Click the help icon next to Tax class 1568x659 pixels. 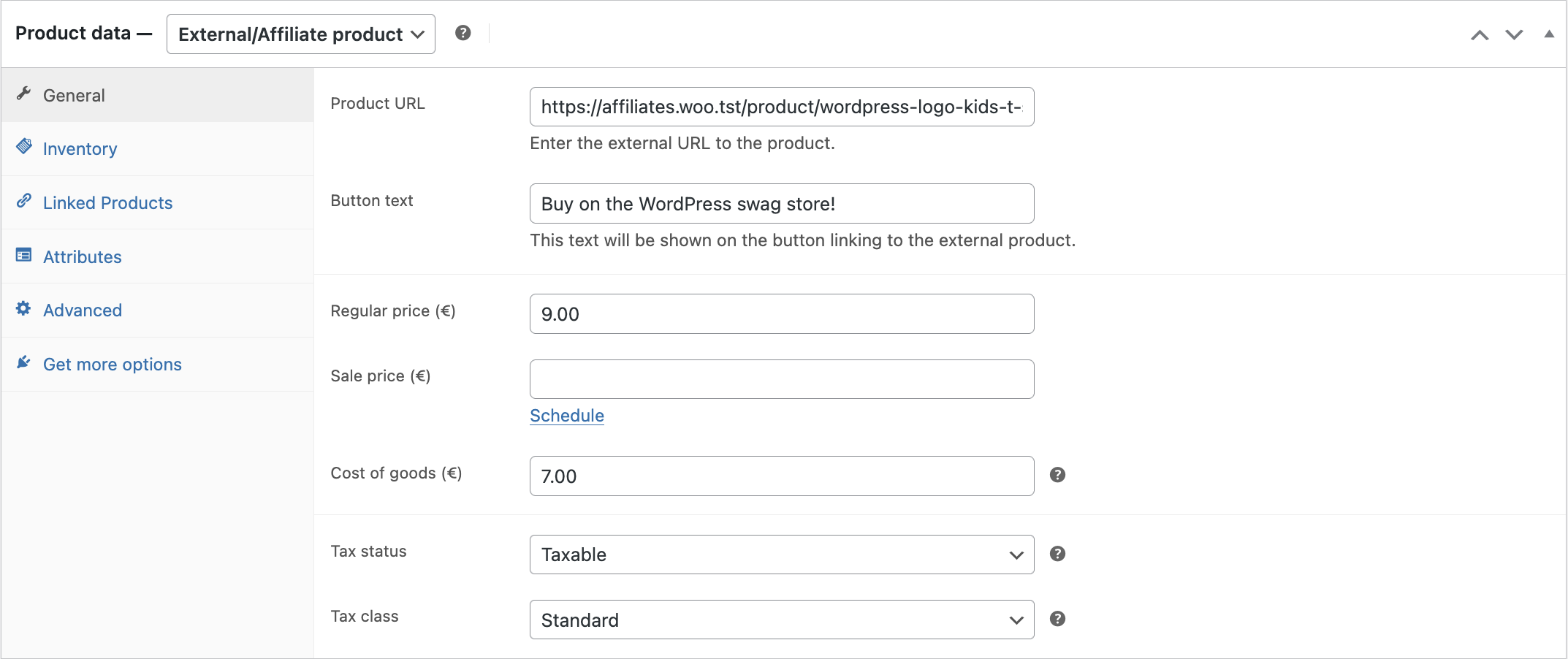click(1057, 619)
